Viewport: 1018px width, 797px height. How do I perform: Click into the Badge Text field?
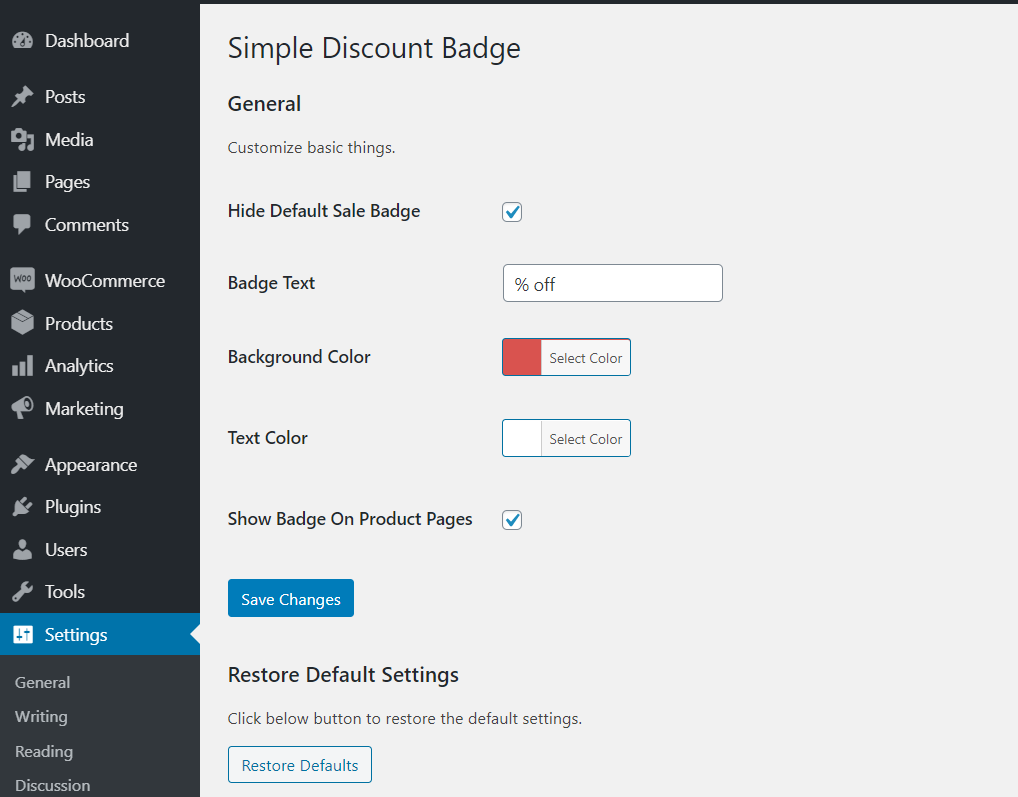tap(612, 284)
